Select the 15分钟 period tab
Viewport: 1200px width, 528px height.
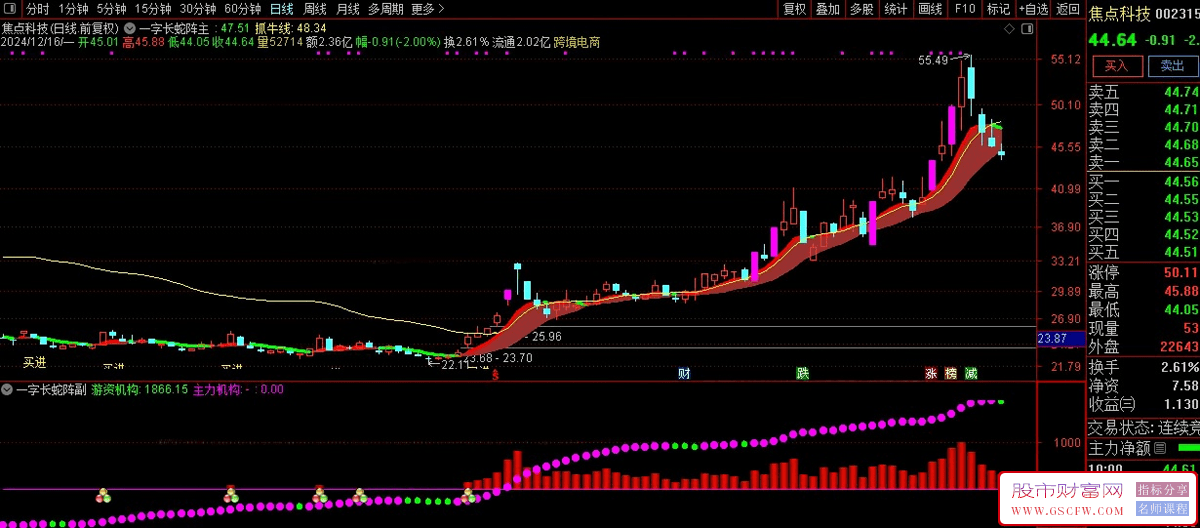pyautogui.click(x=153, y=9)
